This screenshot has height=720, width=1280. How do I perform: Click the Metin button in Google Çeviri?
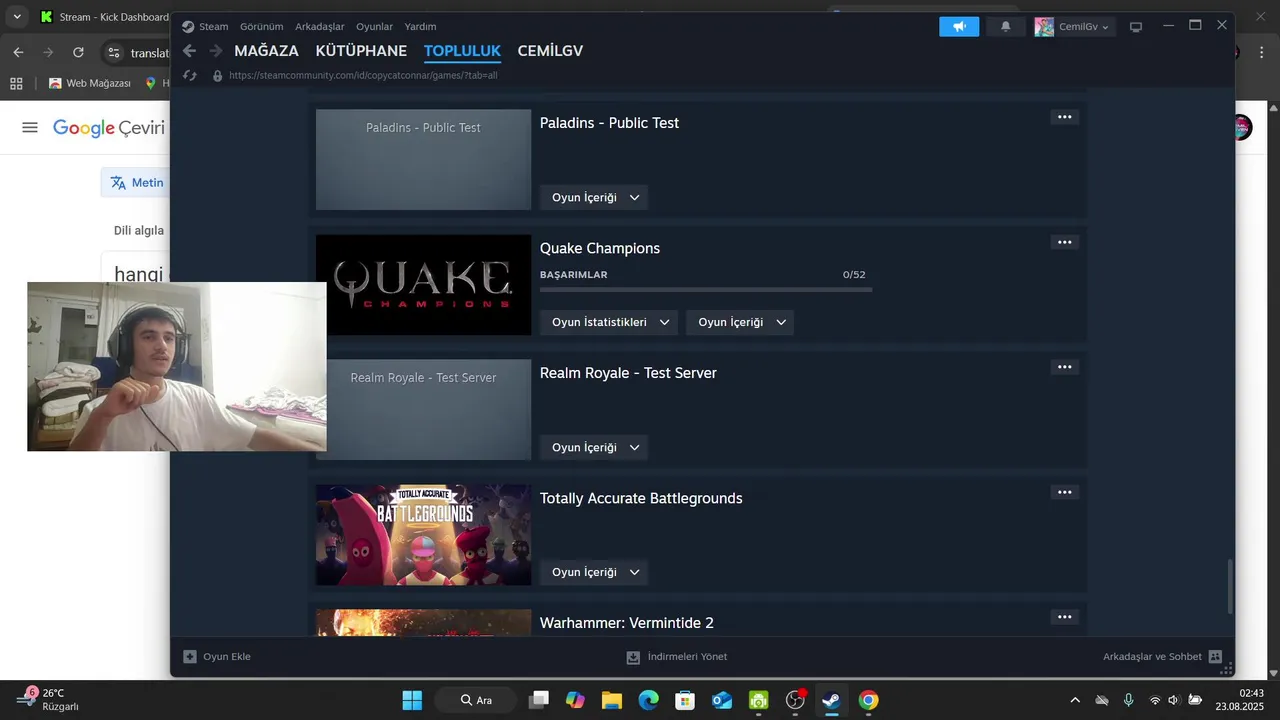(x=137, y=182)
